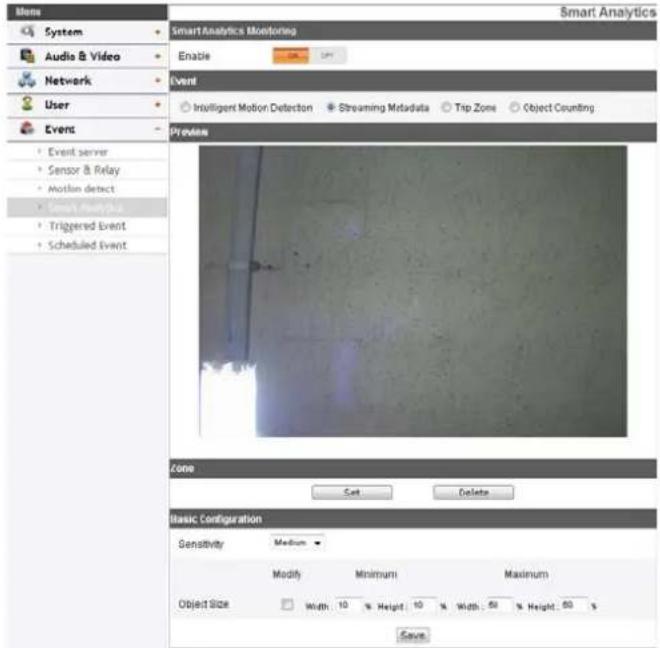Open the System menu section
Viewport: 660px width, 648px height.
[87, 32]
